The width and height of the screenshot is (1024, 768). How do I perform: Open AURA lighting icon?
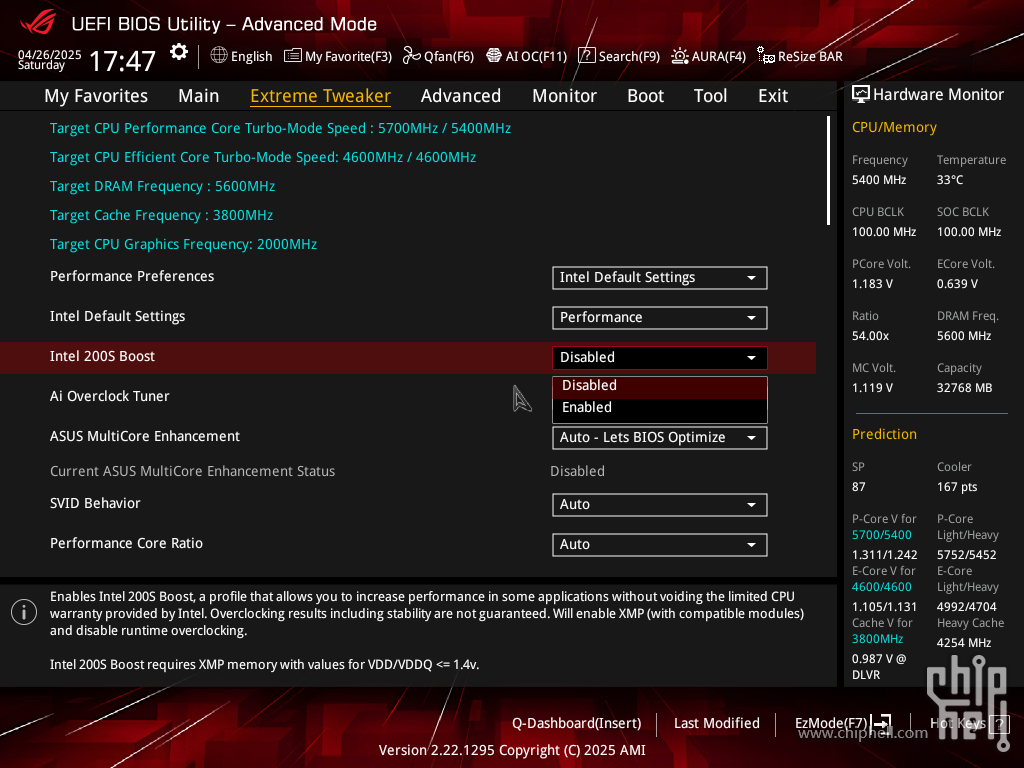[x=679, y=56]
